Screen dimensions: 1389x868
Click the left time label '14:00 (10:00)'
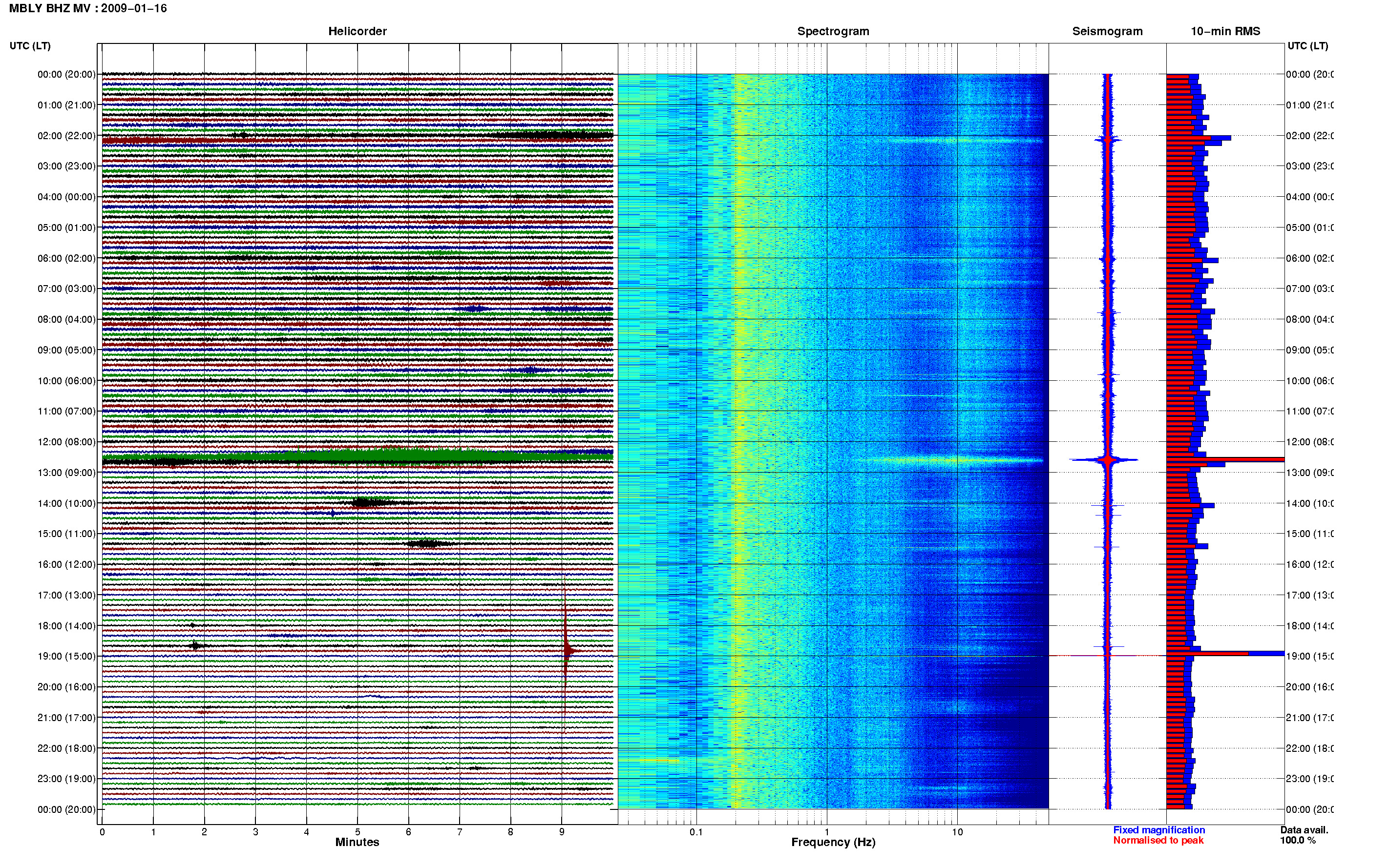point(66,503)
